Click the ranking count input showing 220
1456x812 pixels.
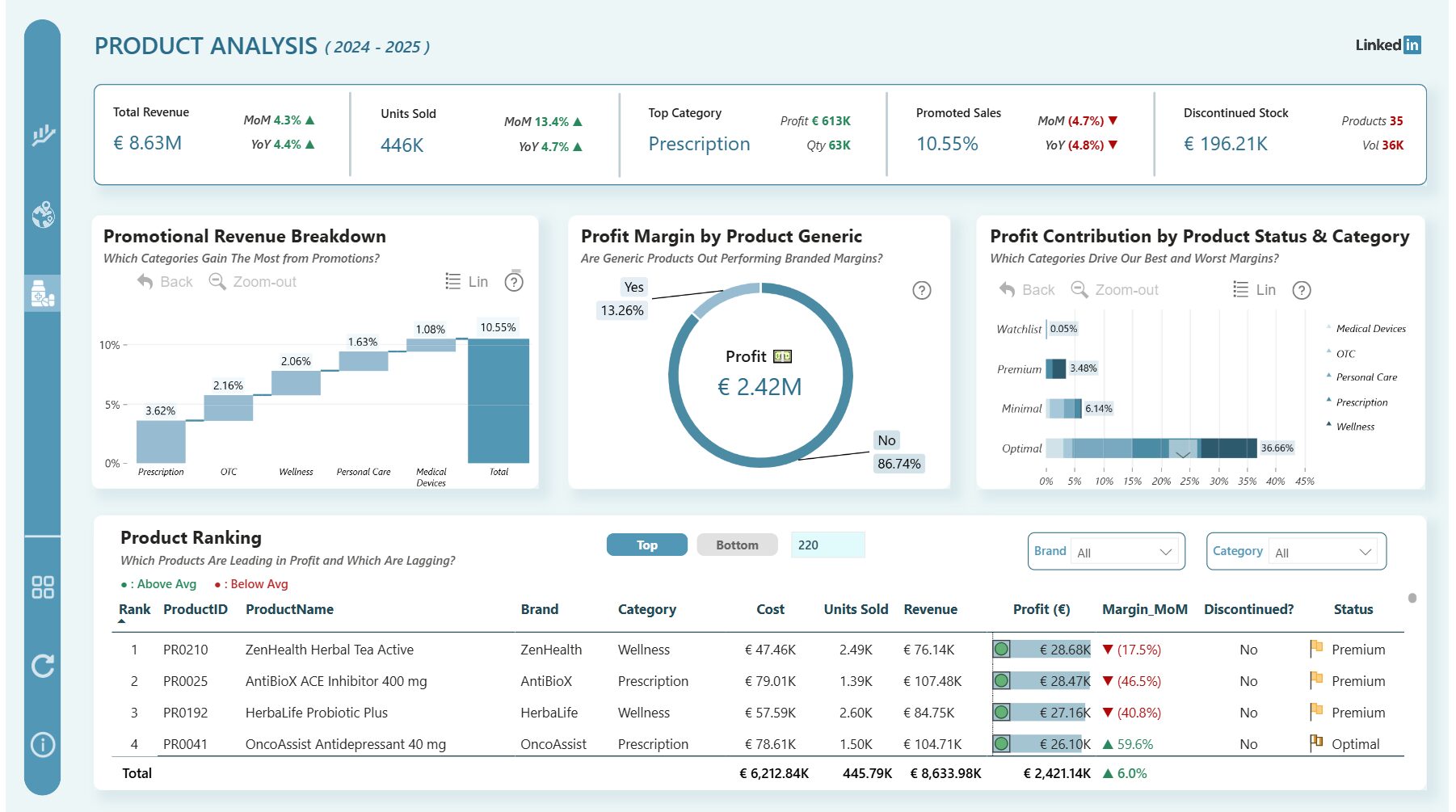(827, 545)
